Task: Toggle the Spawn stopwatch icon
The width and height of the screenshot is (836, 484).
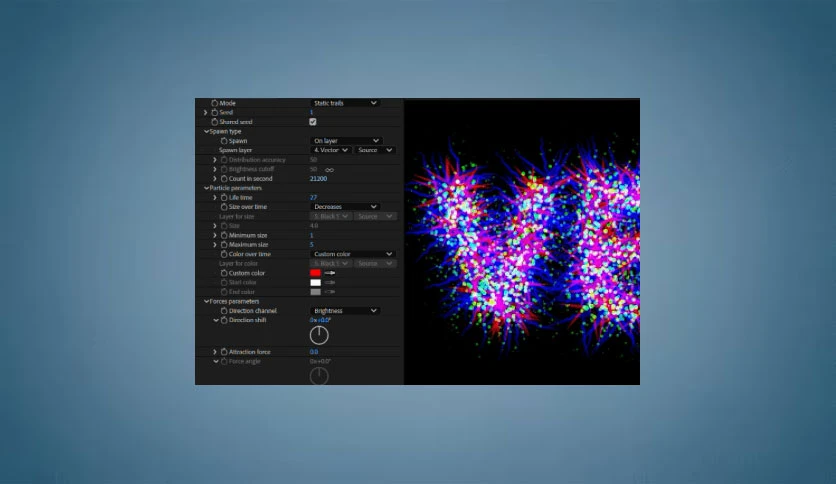Action: click(x=224, y=141)
